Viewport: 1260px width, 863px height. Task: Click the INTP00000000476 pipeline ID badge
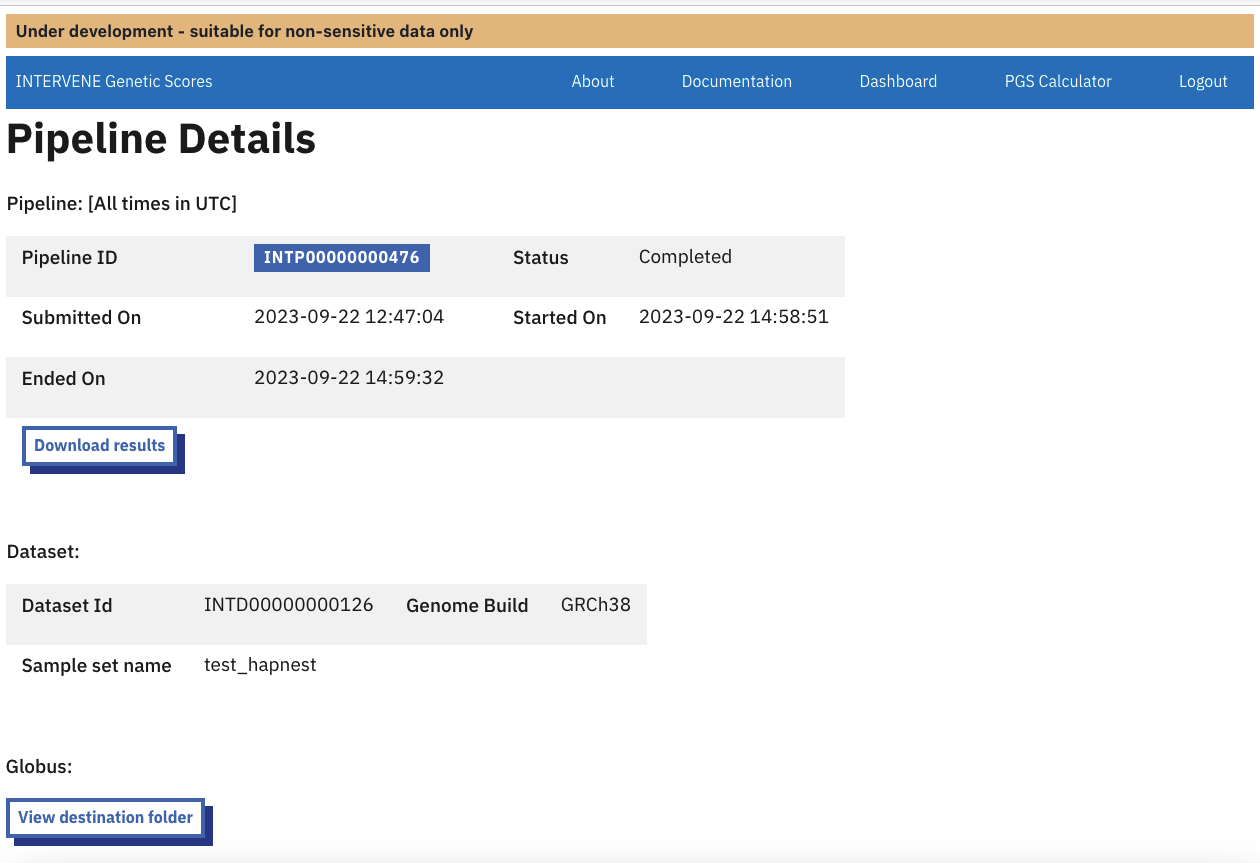(341, 258)
